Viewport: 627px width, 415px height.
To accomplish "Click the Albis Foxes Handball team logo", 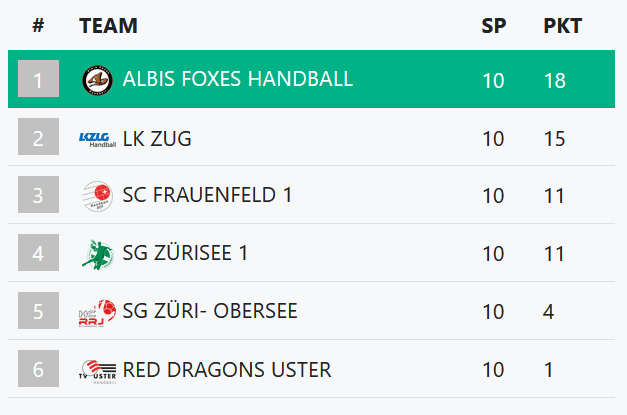I will (97, 80).
